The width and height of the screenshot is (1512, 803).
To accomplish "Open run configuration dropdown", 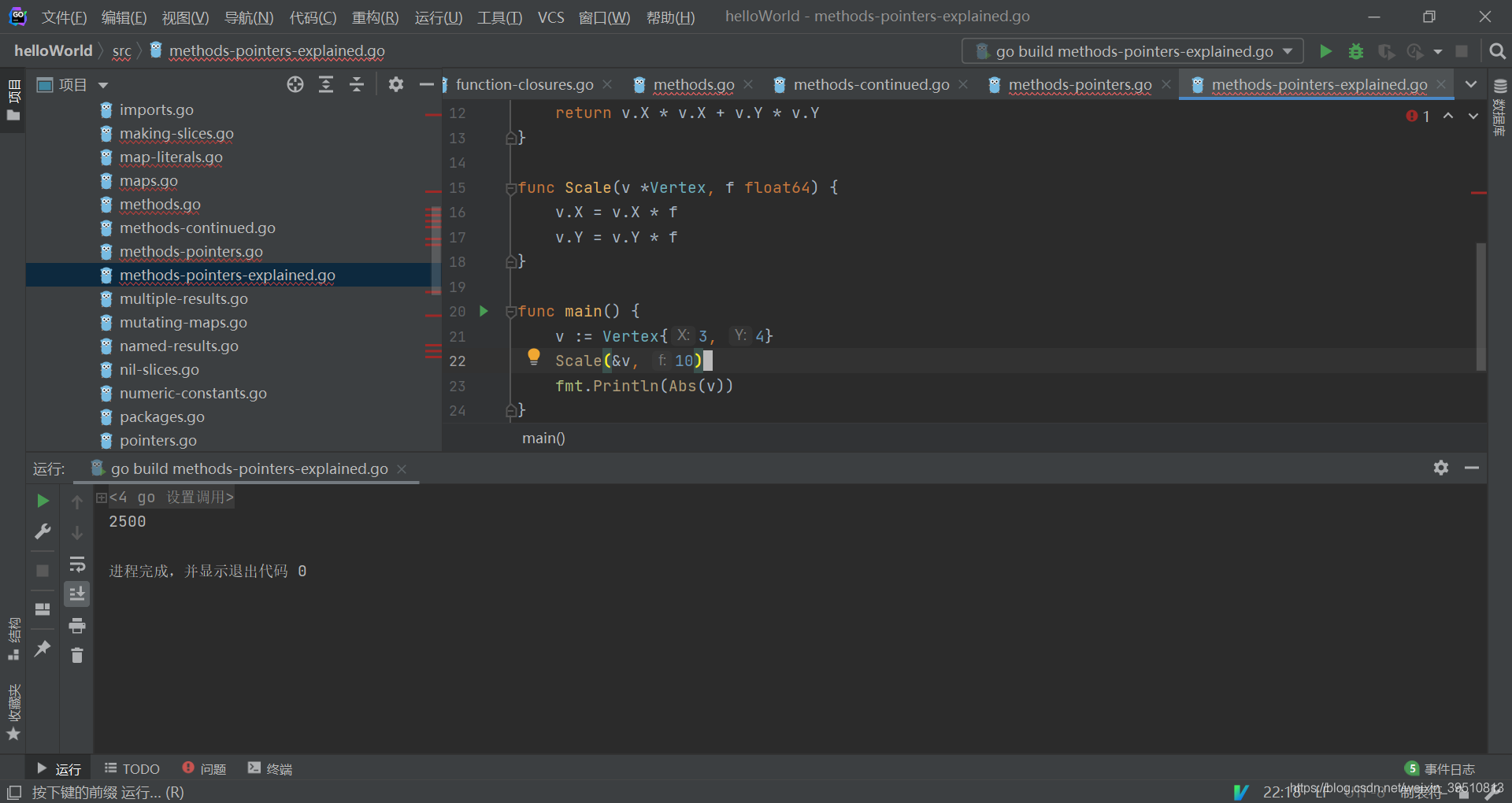I will [x=1132, y=51].
